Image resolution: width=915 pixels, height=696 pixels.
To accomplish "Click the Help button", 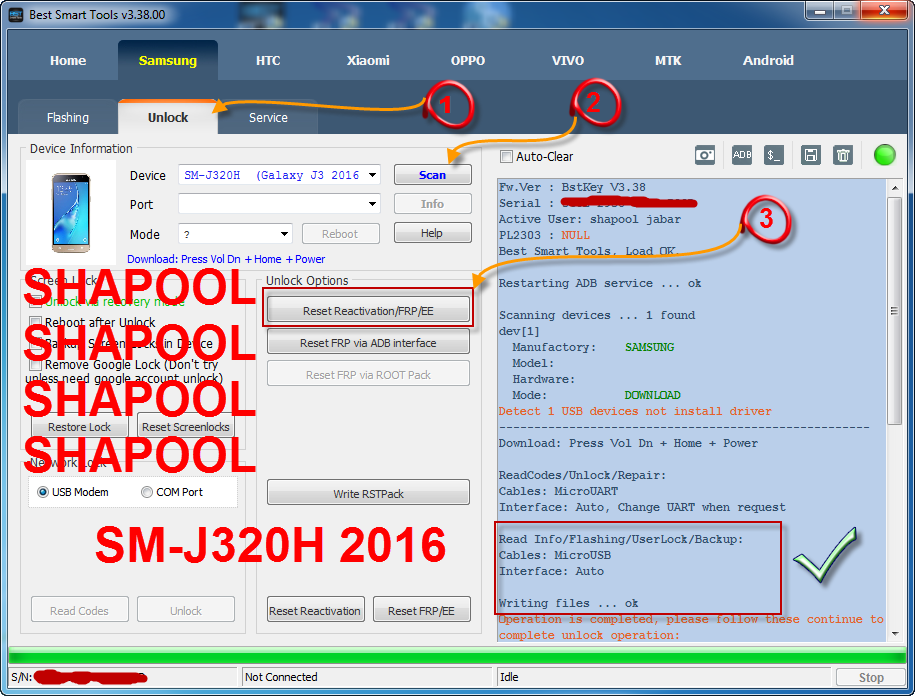I will click(432, 233).
